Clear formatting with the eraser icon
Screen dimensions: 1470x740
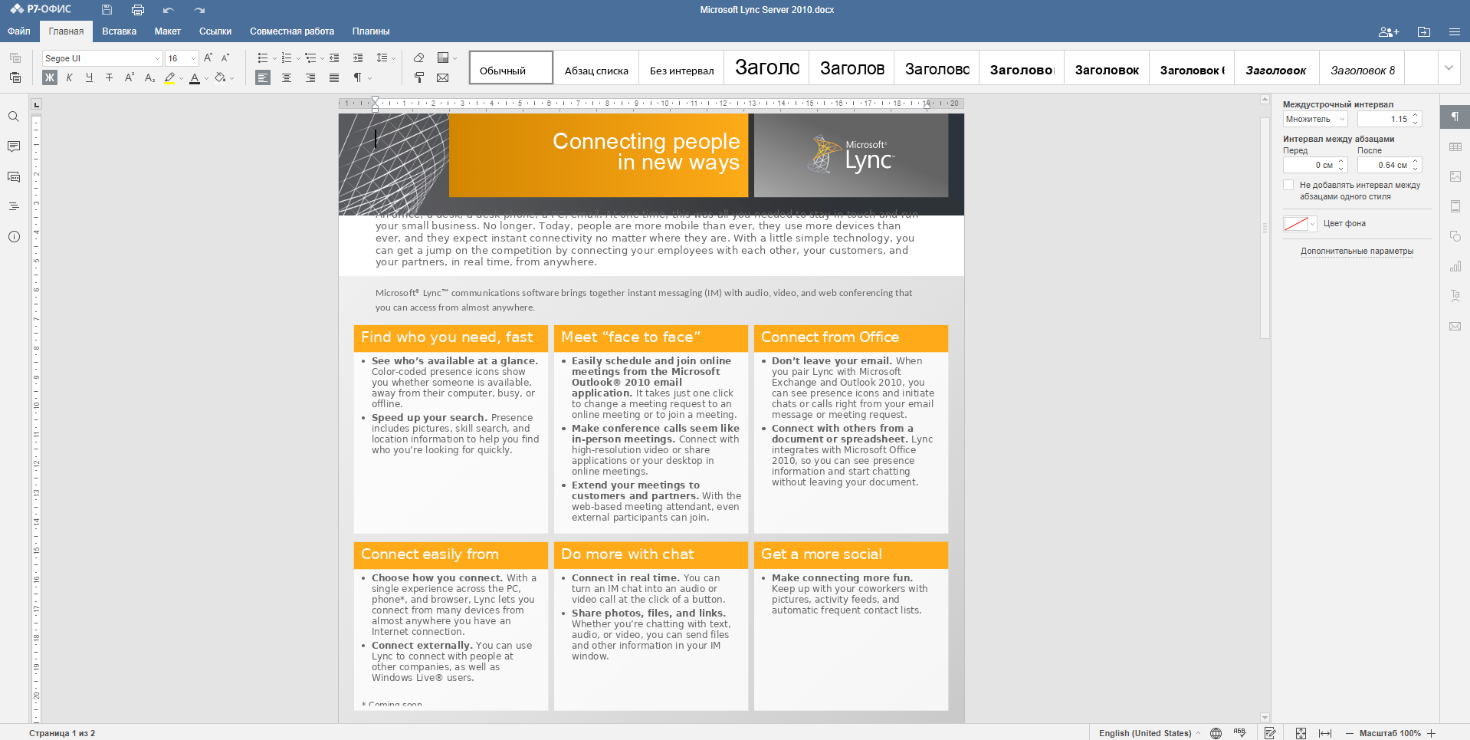pos(419,58)
